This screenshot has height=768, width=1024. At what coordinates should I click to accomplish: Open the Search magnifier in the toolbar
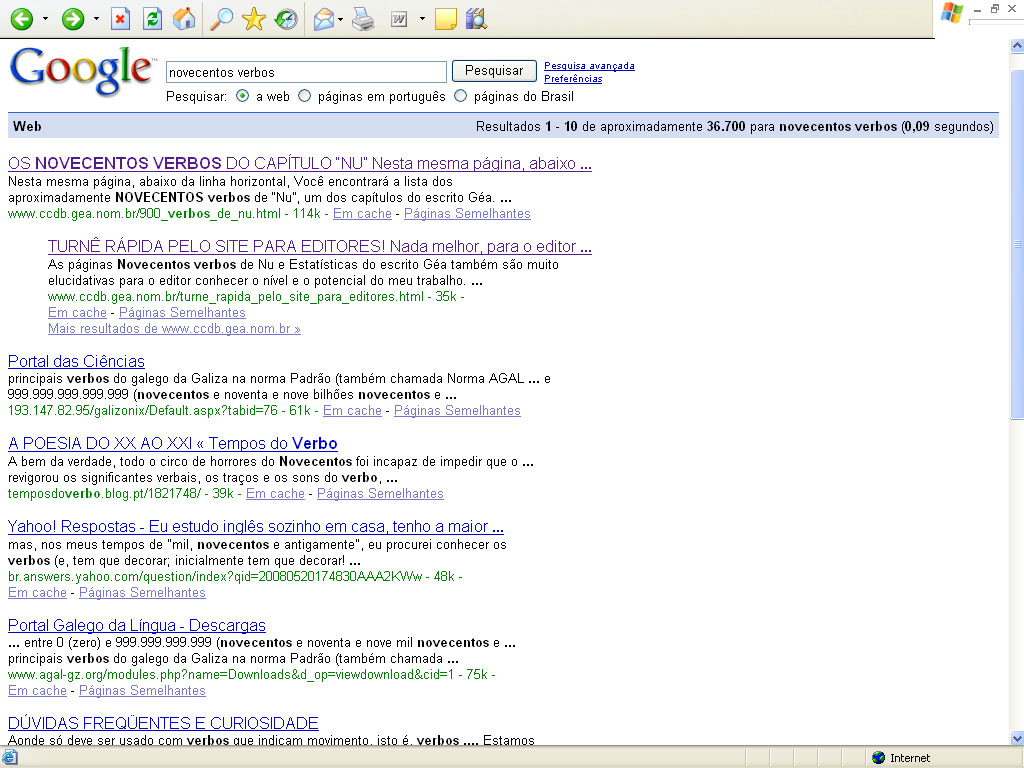tap(221, 19)
